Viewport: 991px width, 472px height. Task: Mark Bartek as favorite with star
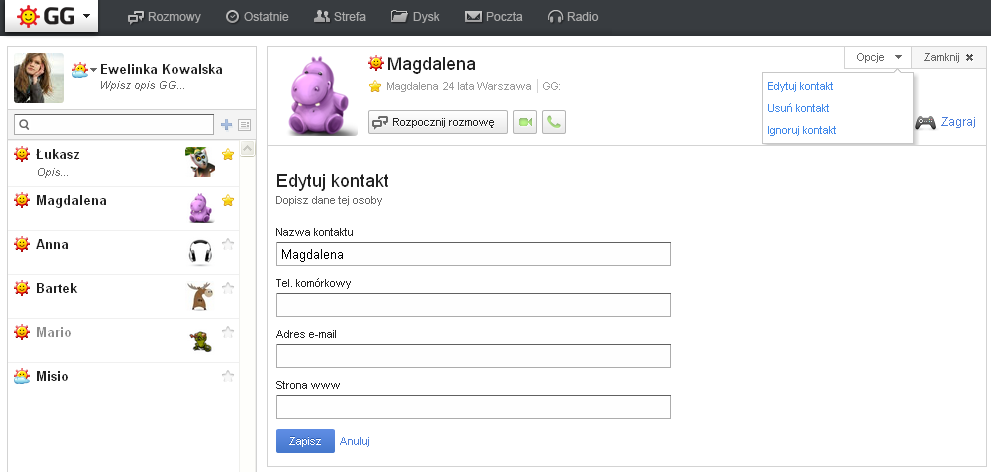228,288
